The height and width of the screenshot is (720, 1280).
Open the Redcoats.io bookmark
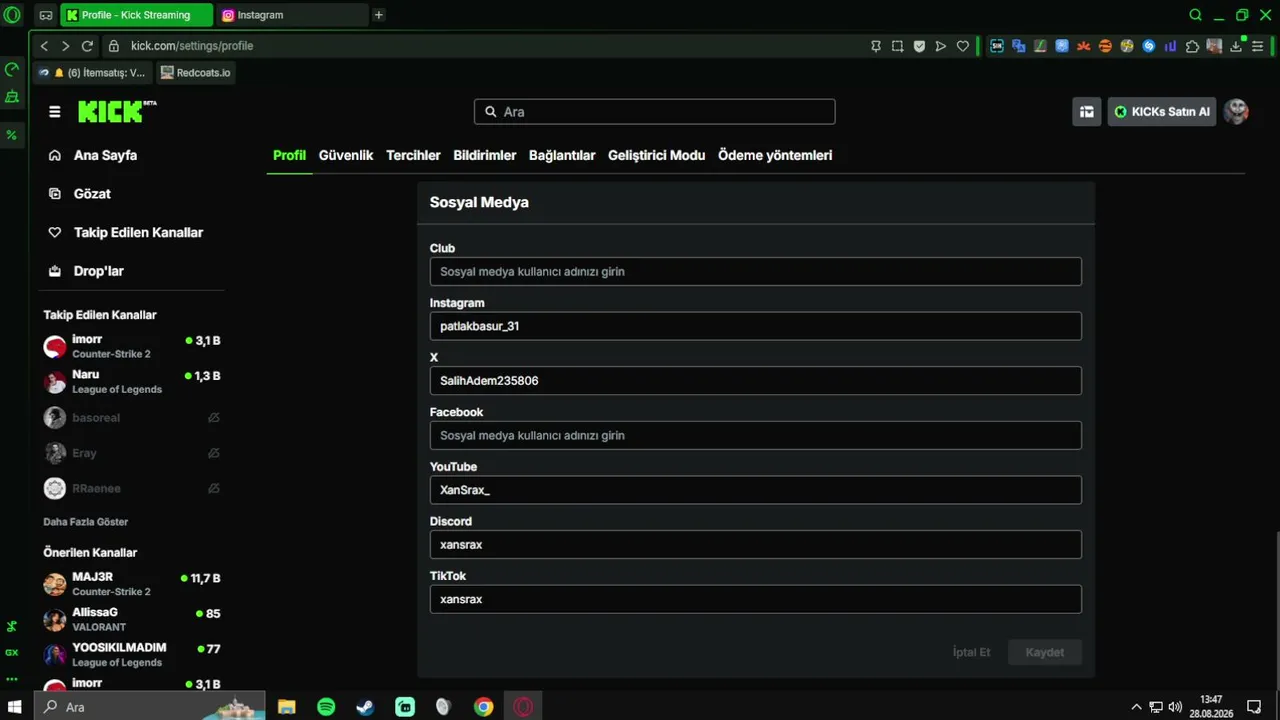click(x=196, y=73)
